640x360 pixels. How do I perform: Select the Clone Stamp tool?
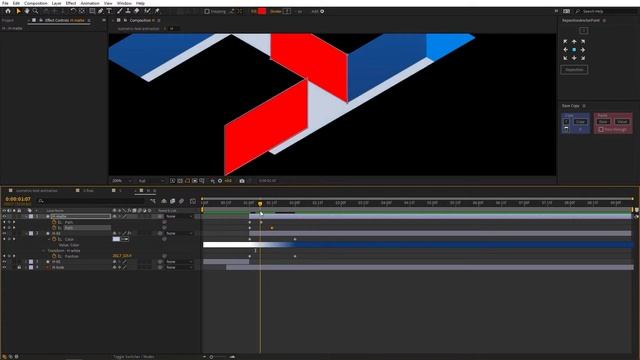pos(128,11)
